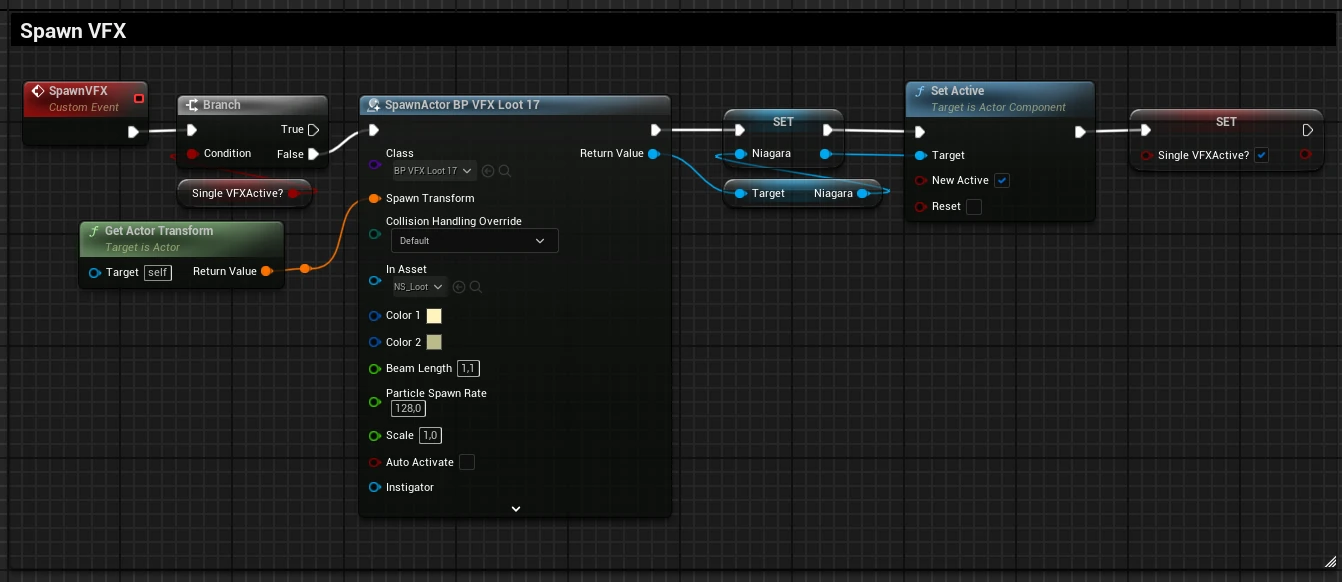Click the Beam Length value field

468,368
